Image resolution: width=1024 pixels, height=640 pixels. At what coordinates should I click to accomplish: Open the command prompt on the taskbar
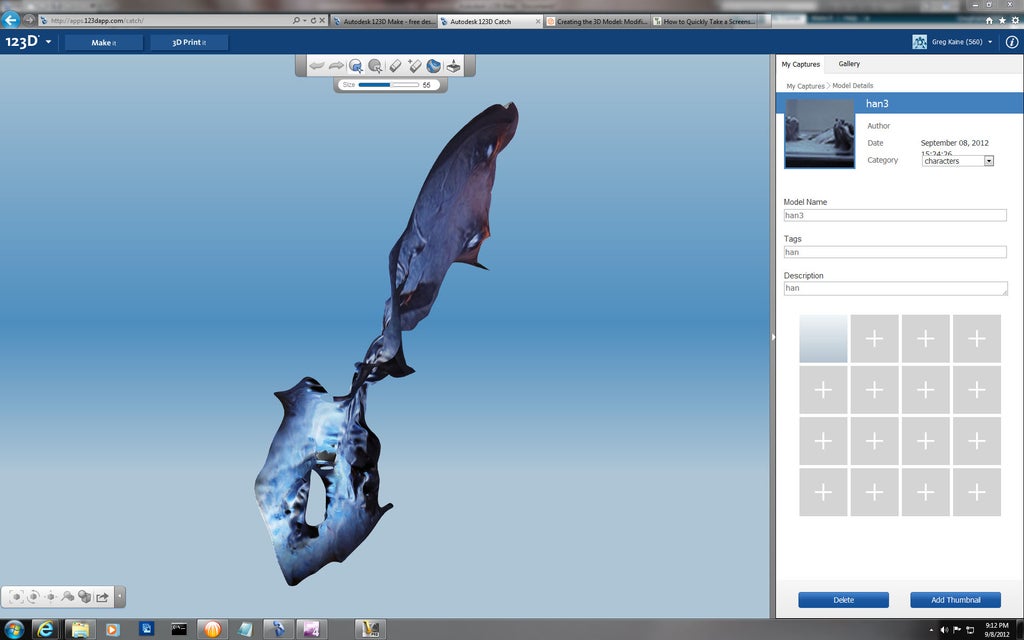point(179,630)
